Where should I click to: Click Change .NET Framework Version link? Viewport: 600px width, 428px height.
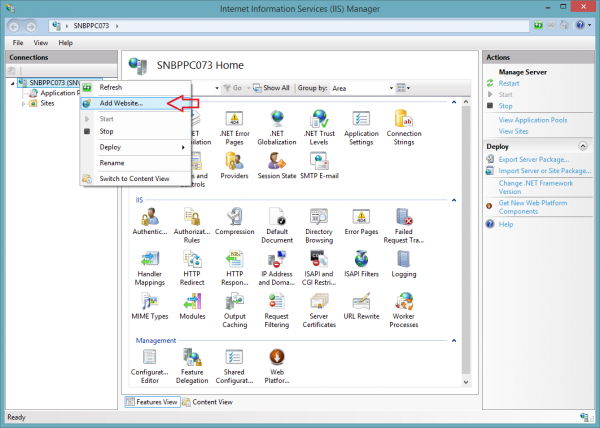click(535, 187)
